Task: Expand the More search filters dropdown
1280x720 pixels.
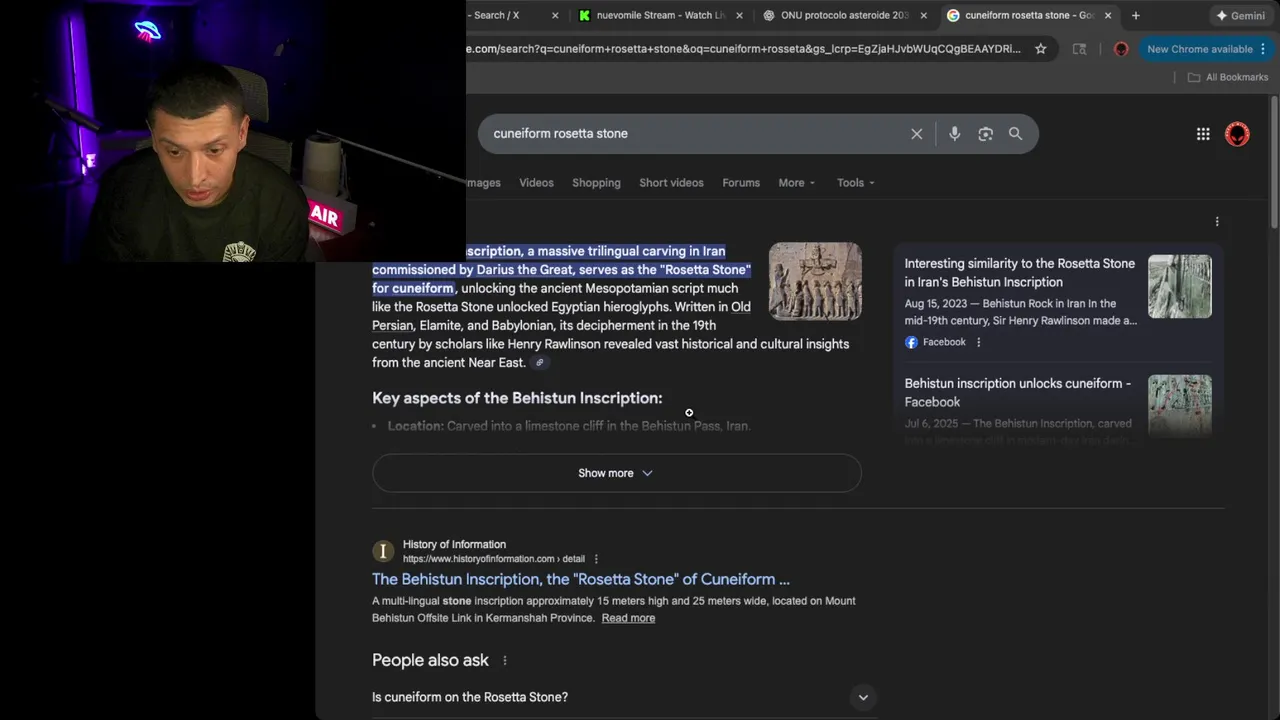Action: (797, 183)
